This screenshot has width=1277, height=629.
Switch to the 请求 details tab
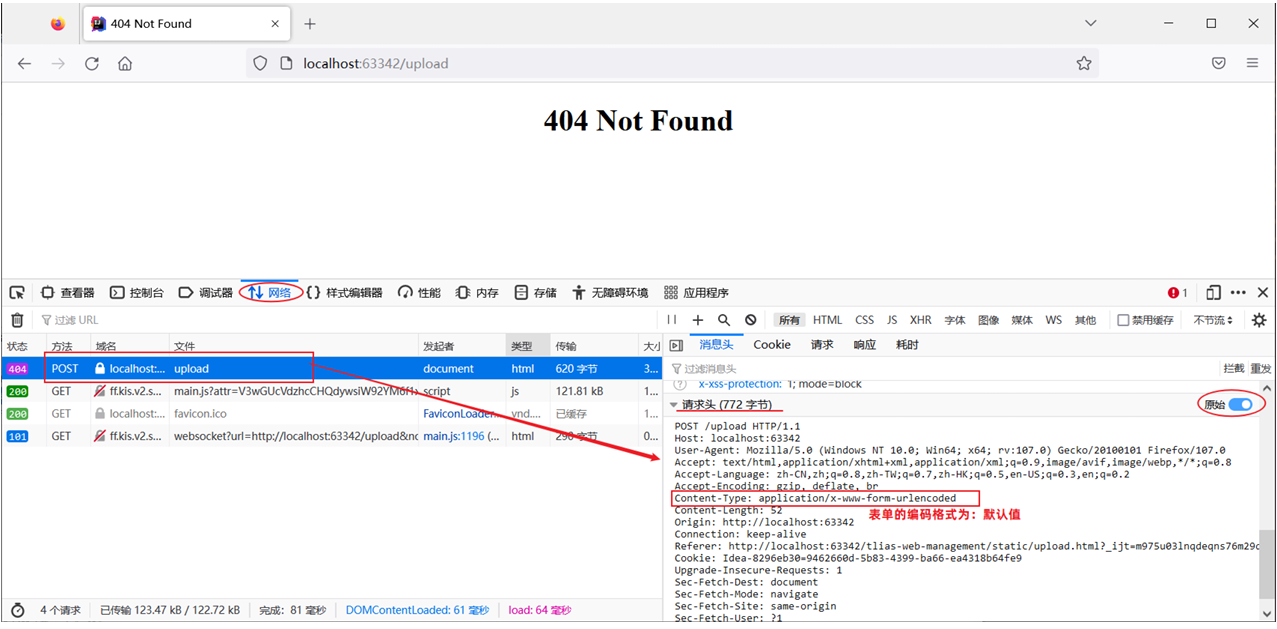[x=822, y=345]
